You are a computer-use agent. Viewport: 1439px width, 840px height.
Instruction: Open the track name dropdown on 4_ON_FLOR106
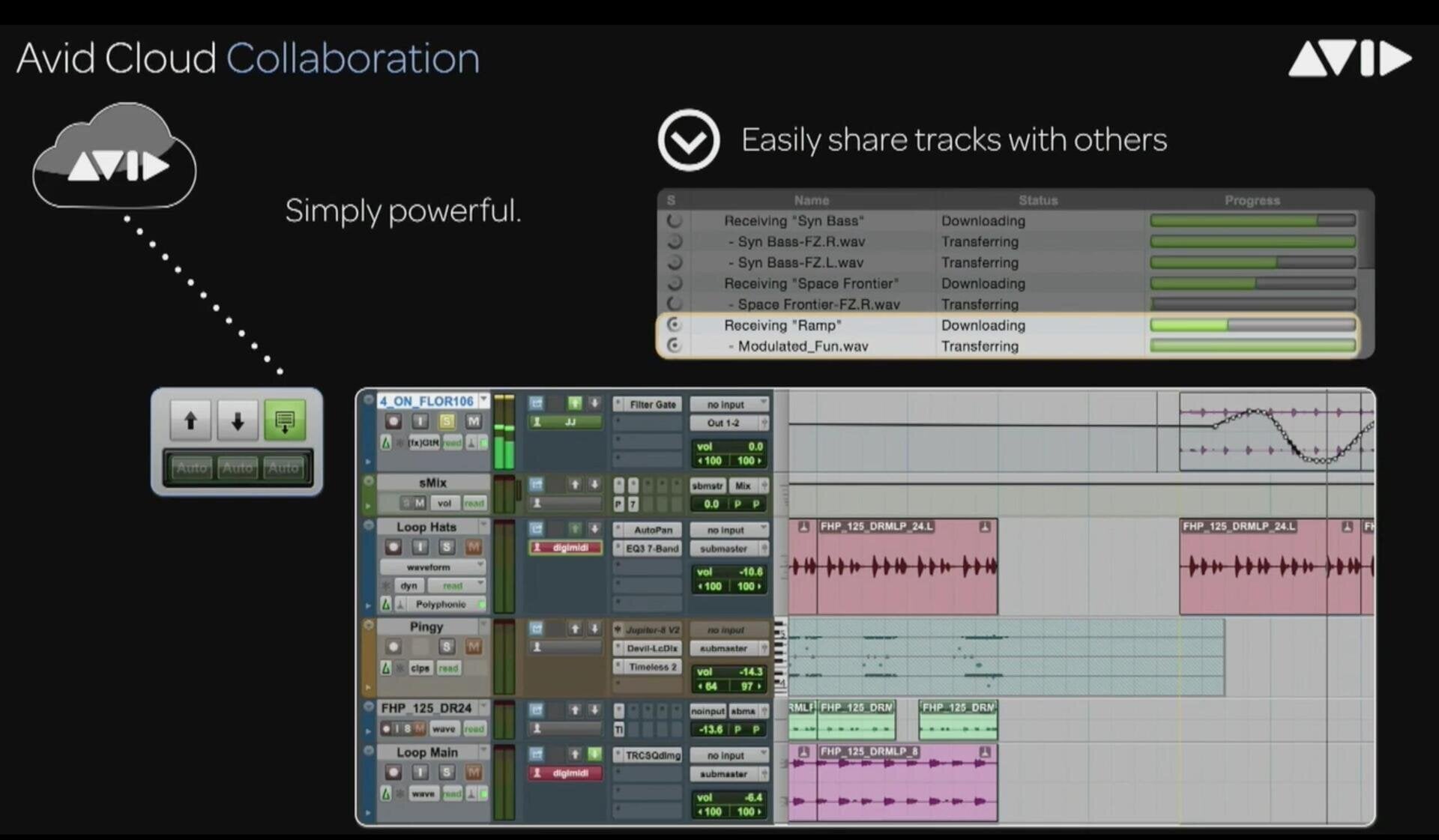tap(484, 400)
